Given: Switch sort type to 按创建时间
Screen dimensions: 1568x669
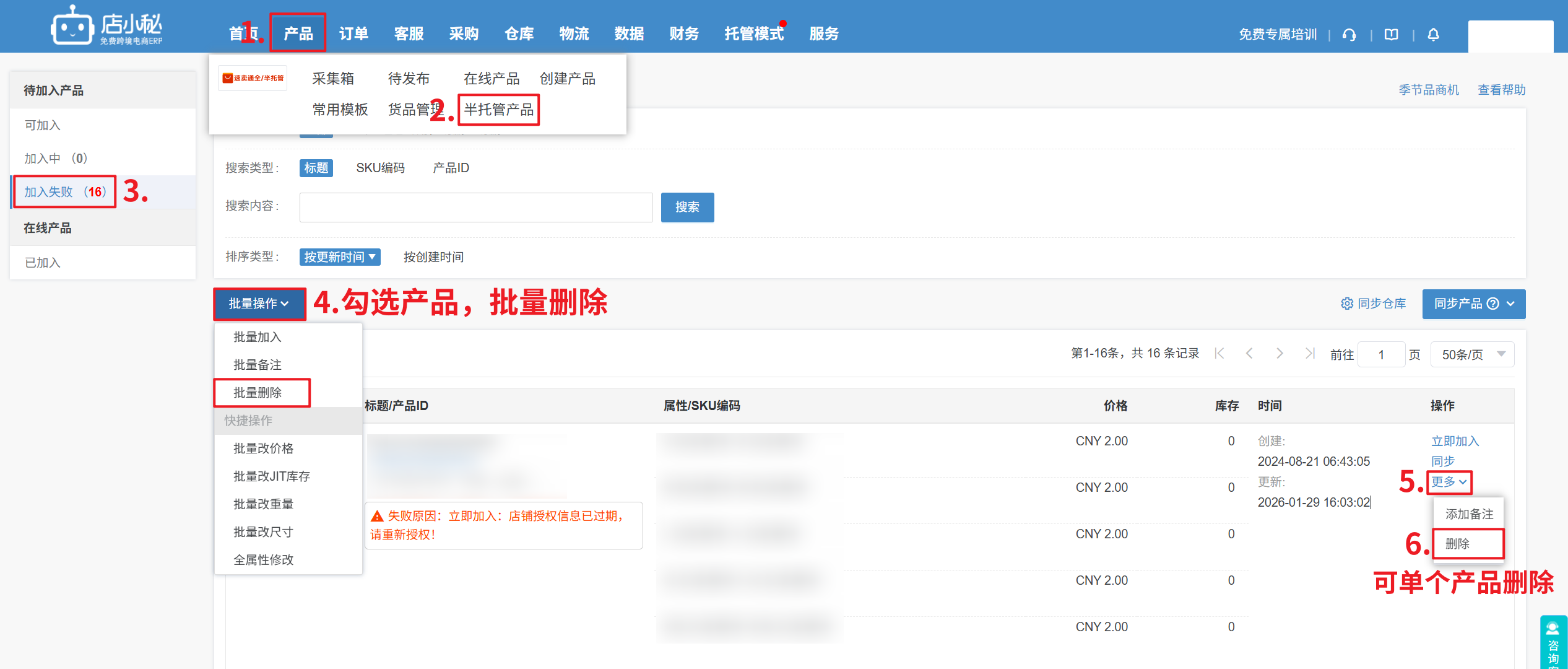Looking at the screenshot, I should pos(433,257).
